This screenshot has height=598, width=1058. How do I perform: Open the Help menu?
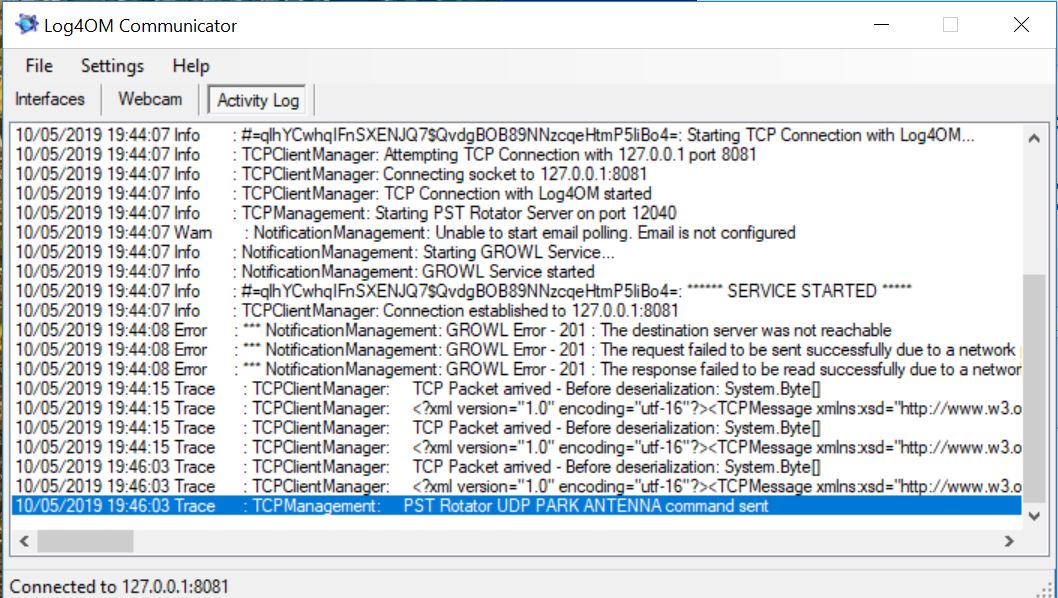pyautogui.click(x=191, y=65)
